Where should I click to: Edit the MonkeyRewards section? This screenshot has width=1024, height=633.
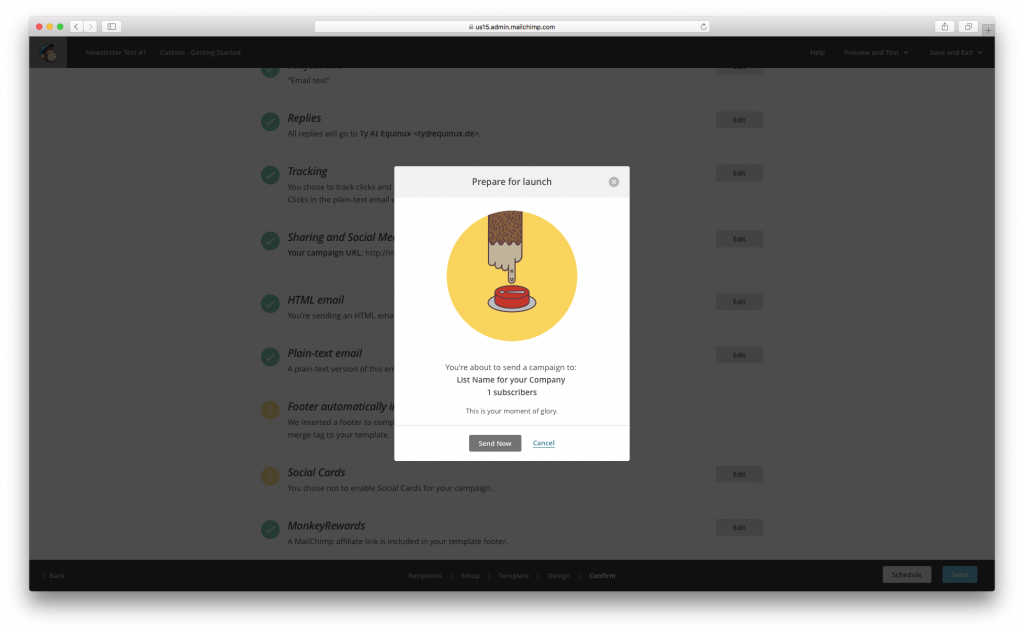click(x=739, y=528)
